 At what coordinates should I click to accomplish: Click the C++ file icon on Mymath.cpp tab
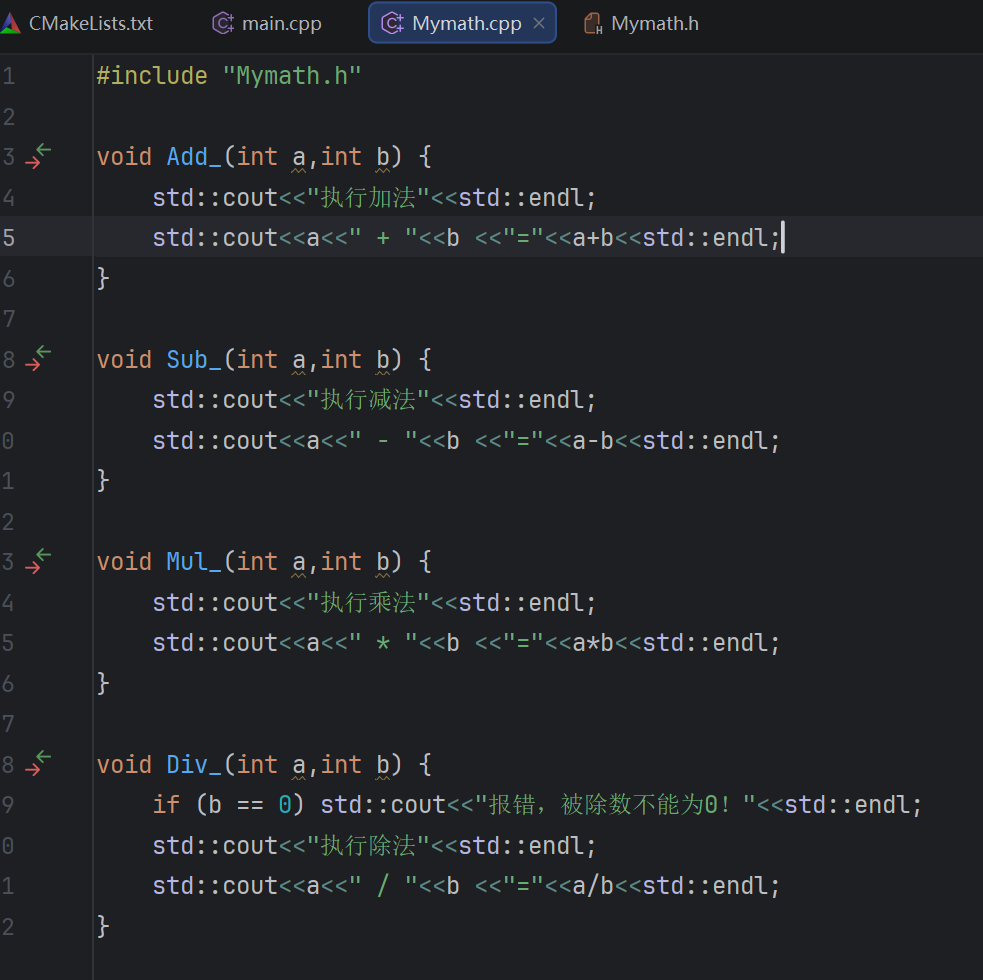pos(392,23)
